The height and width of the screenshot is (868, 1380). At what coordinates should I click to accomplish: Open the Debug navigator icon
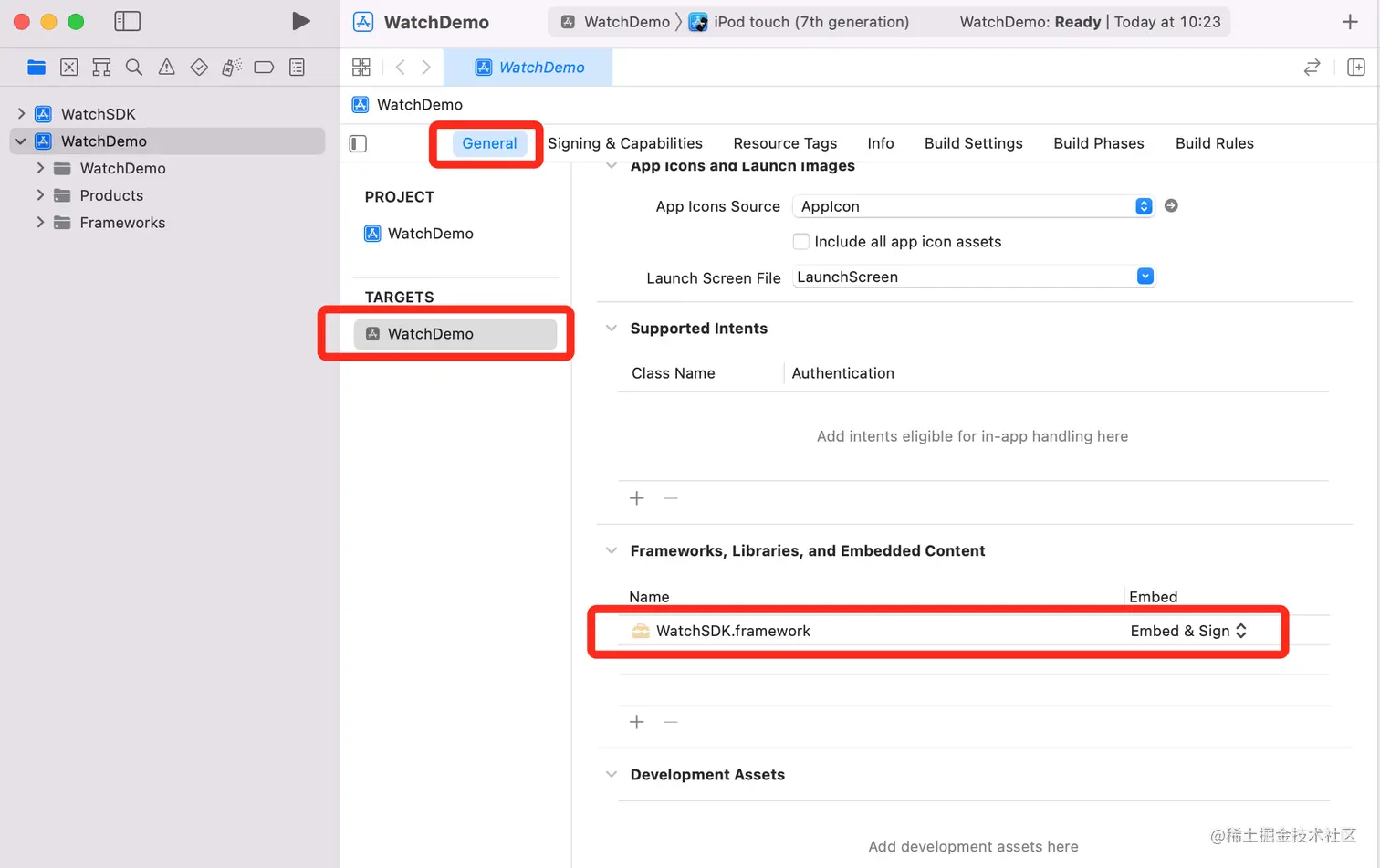232,67
